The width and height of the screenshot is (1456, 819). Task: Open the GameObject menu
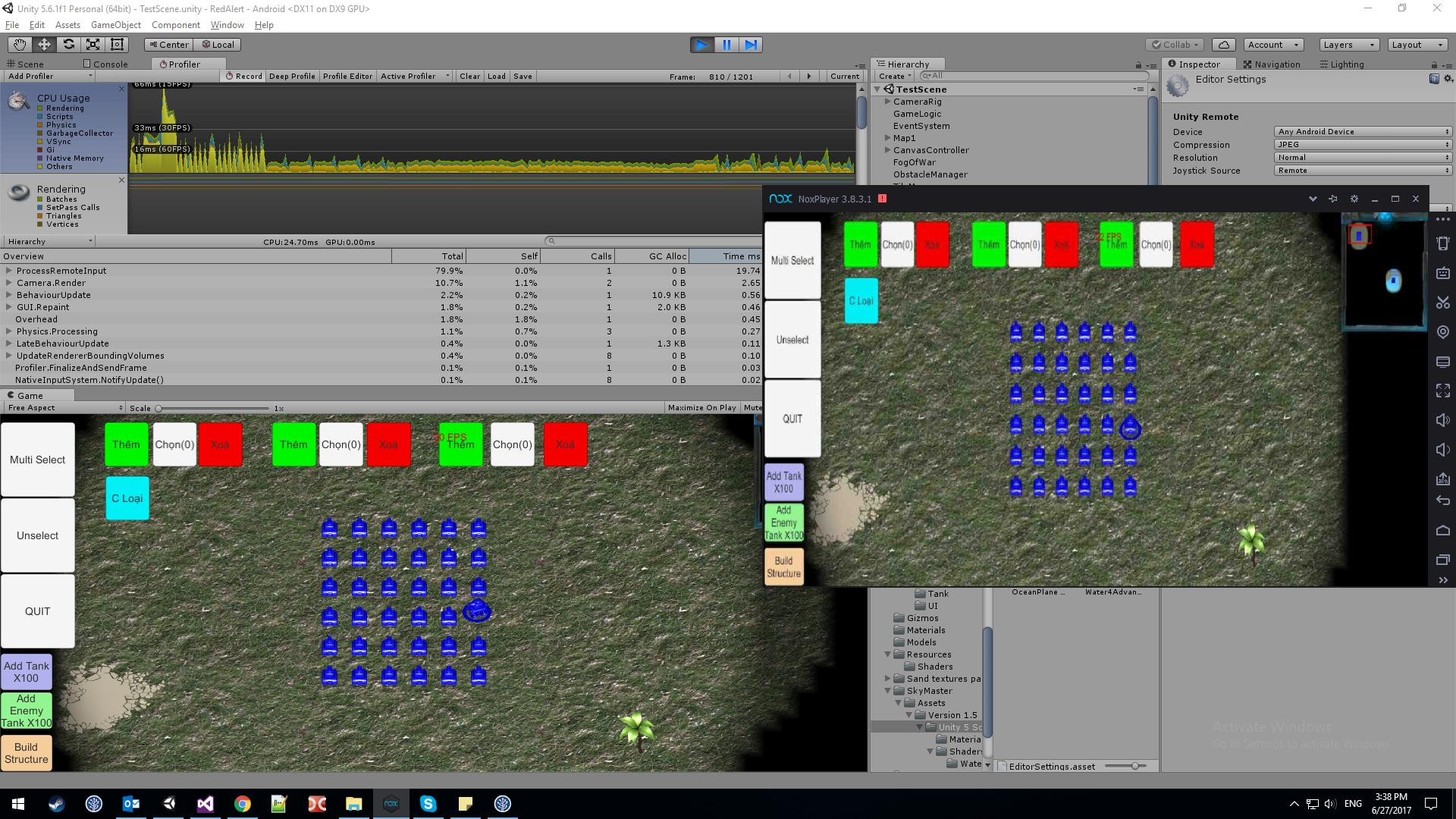pos(115,25)
